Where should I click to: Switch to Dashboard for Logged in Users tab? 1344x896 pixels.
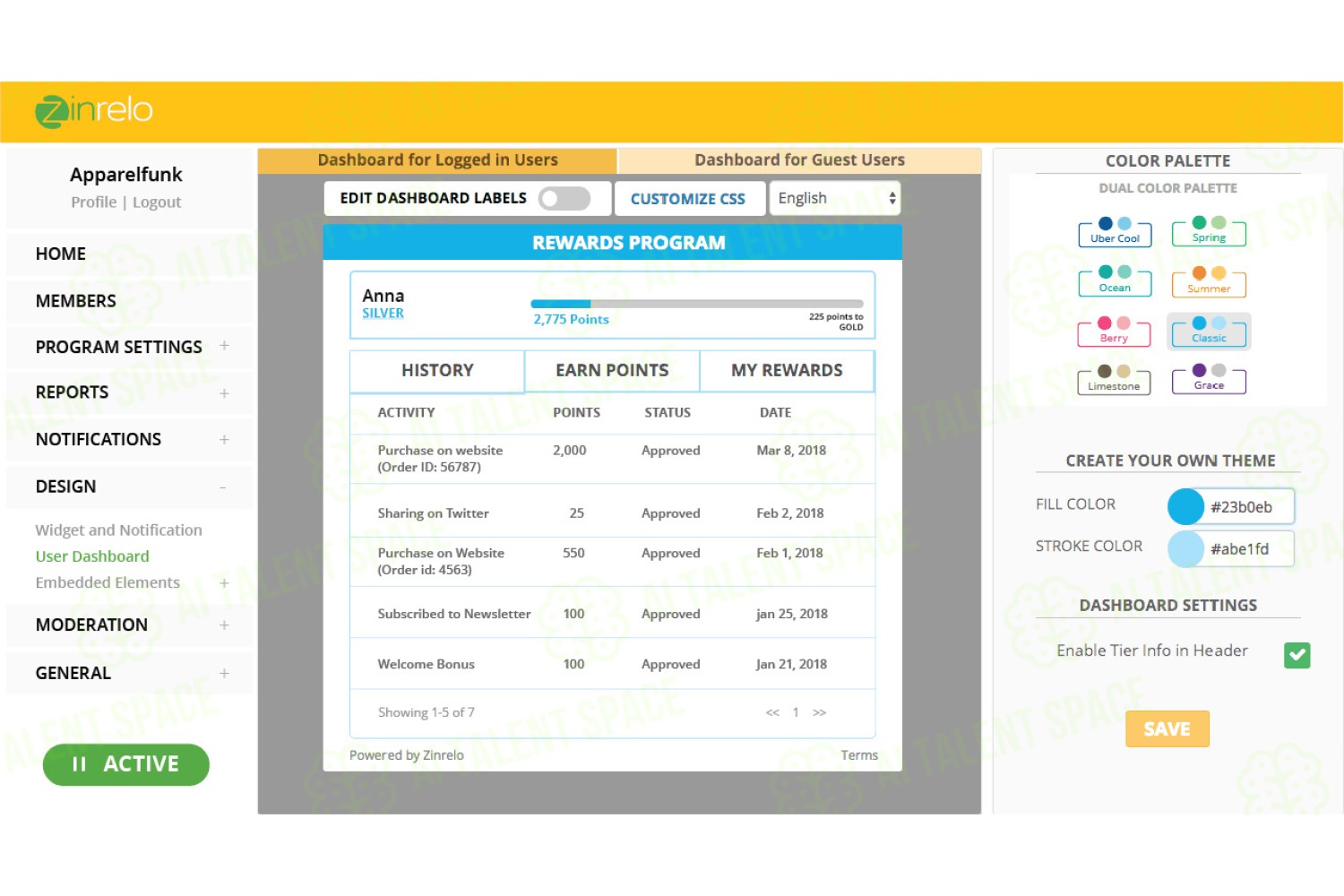pos(437,160)
